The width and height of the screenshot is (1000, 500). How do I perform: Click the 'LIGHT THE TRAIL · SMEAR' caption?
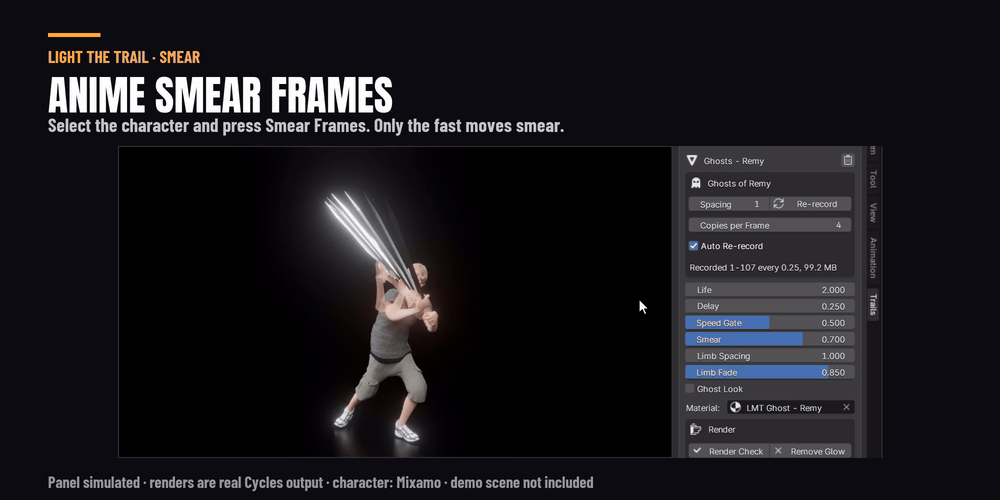124,57
